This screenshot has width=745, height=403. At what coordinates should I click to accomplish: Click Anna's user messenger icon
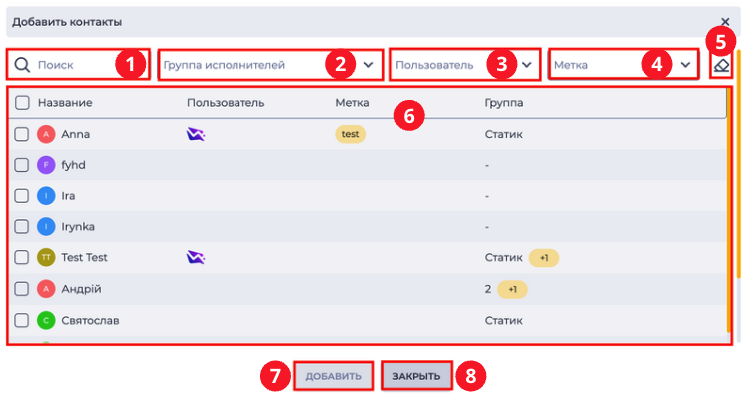pos(196,134)
